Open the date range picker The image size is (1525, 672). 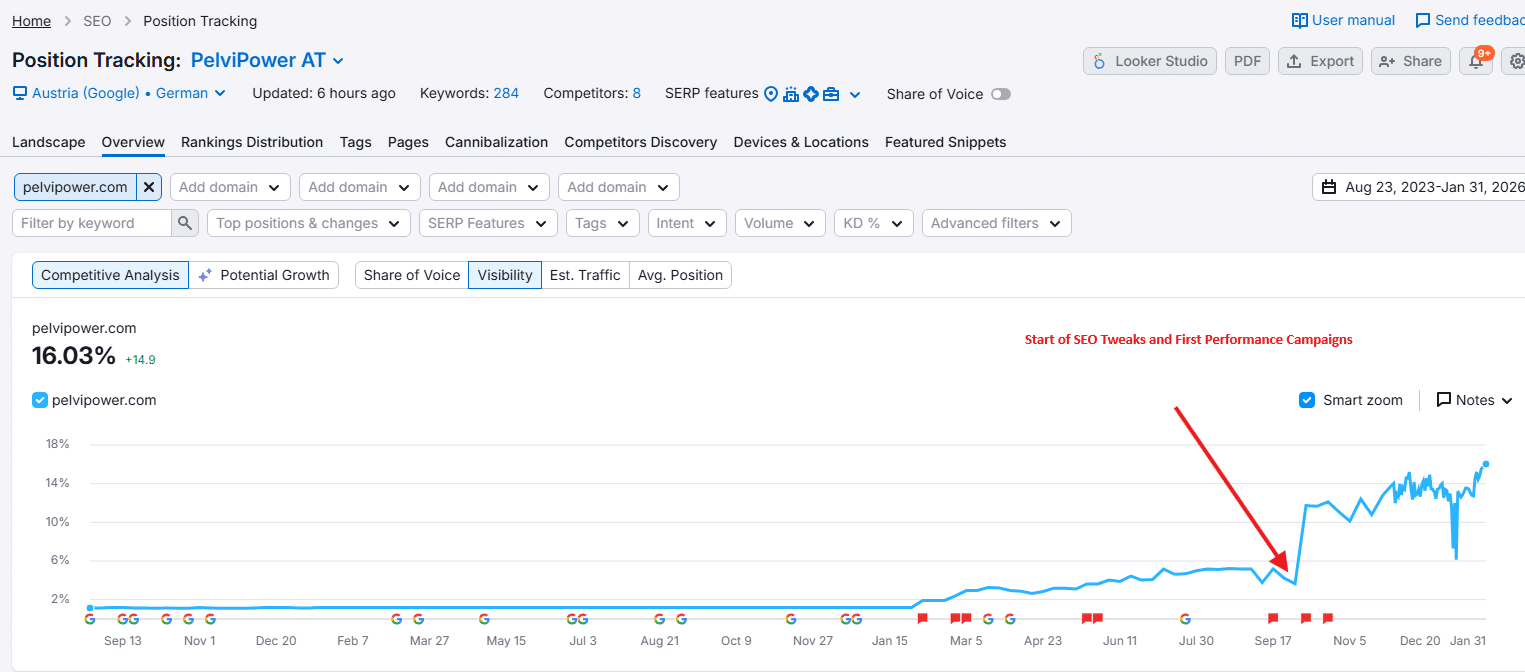pos(1420,187)
